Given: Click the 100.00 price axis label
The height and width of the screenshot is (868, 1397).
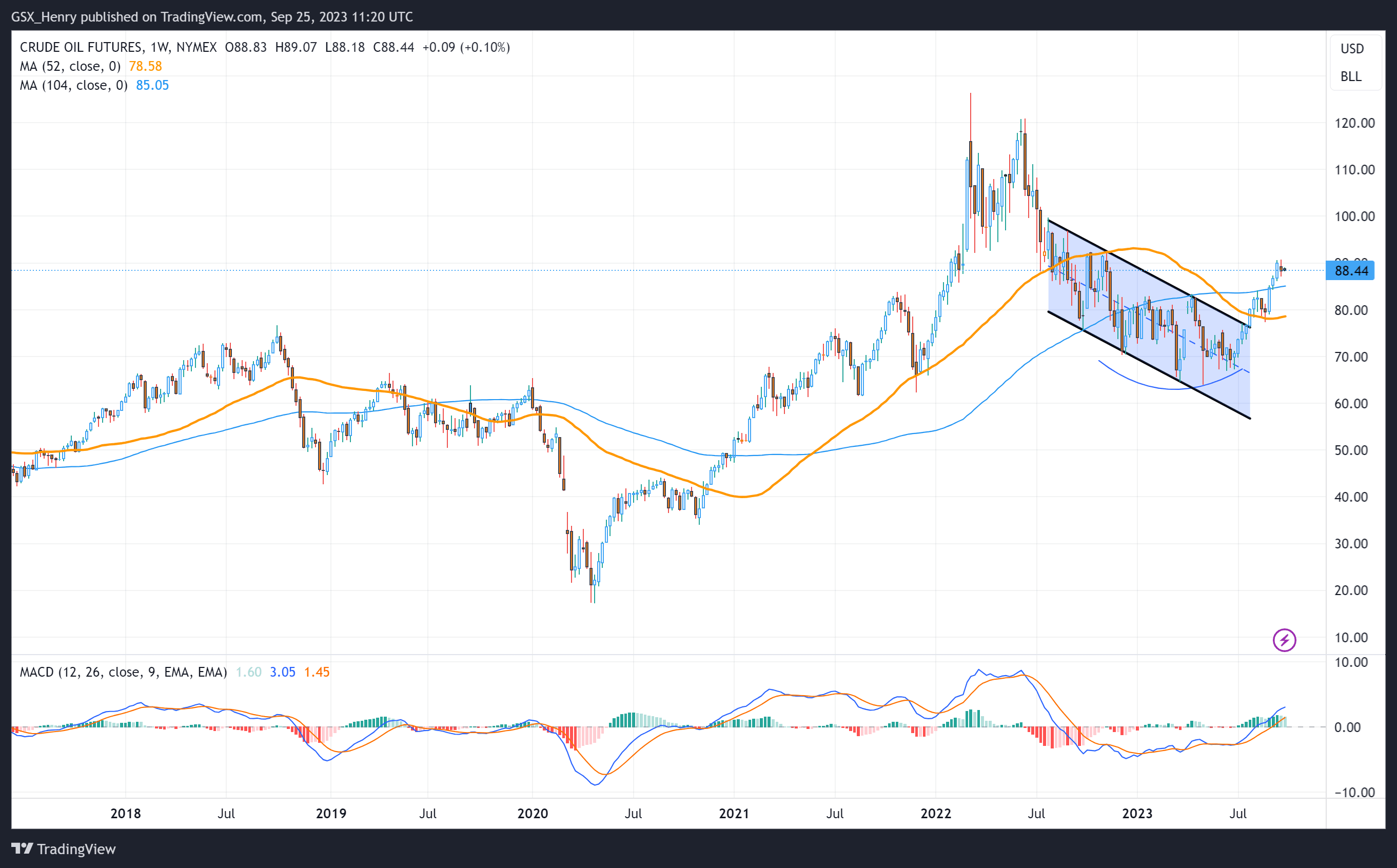Looking at the screenshot, I should [1354, 216].
